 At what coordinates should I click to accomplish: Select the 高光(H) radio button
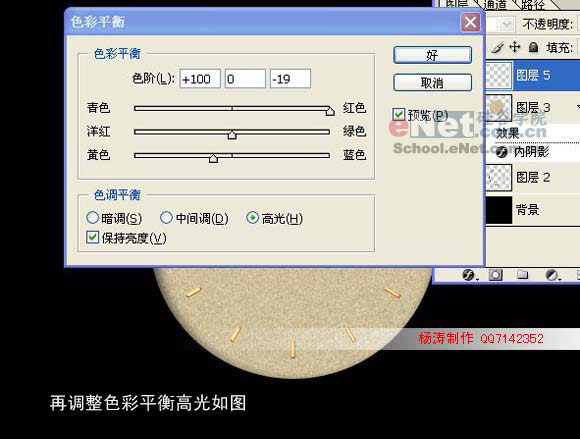[x=252, y=217]
